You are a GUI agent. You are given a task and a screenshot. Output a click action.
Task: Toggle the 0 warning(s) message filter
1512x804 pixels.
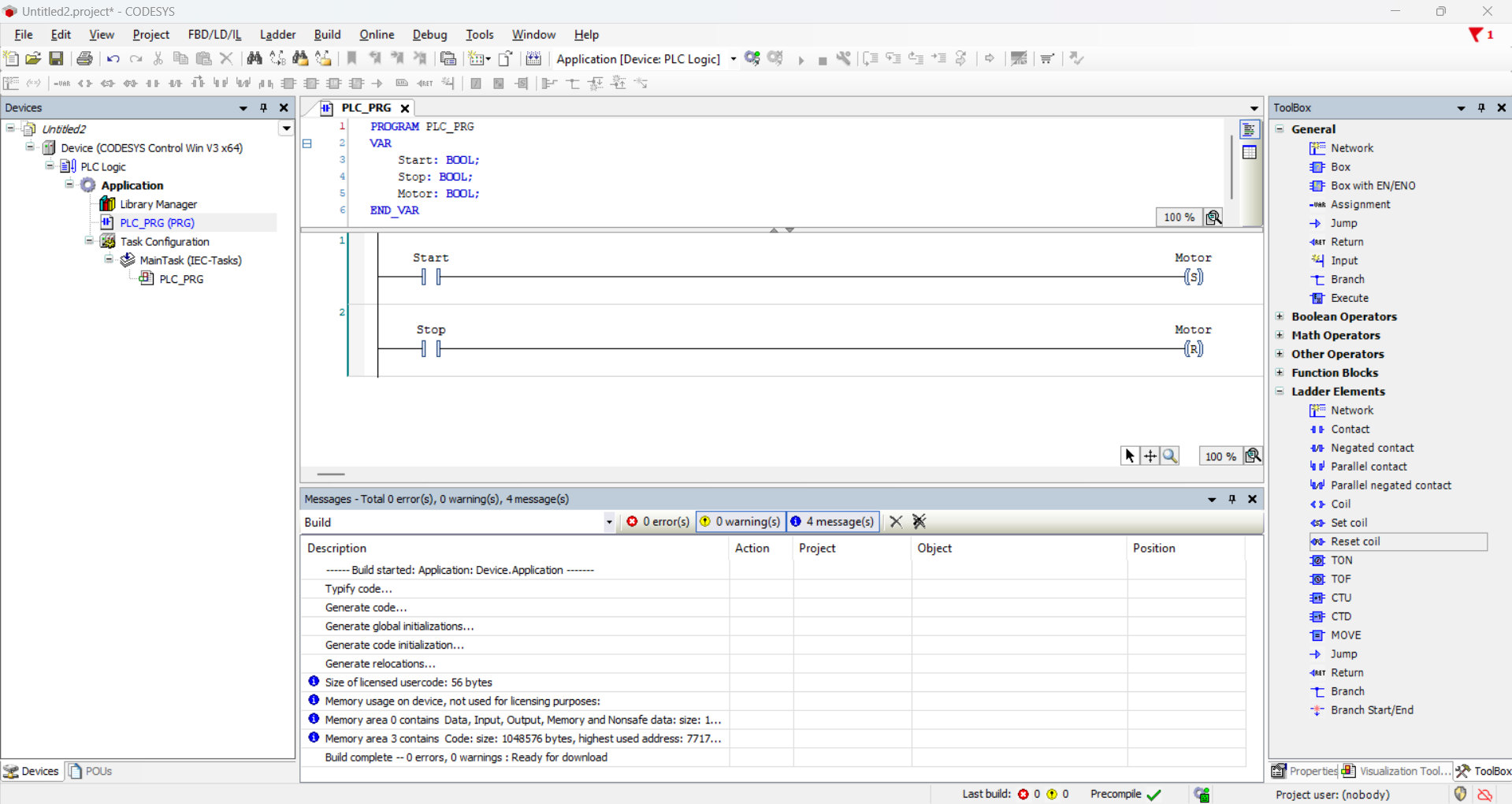coord(741,522)
